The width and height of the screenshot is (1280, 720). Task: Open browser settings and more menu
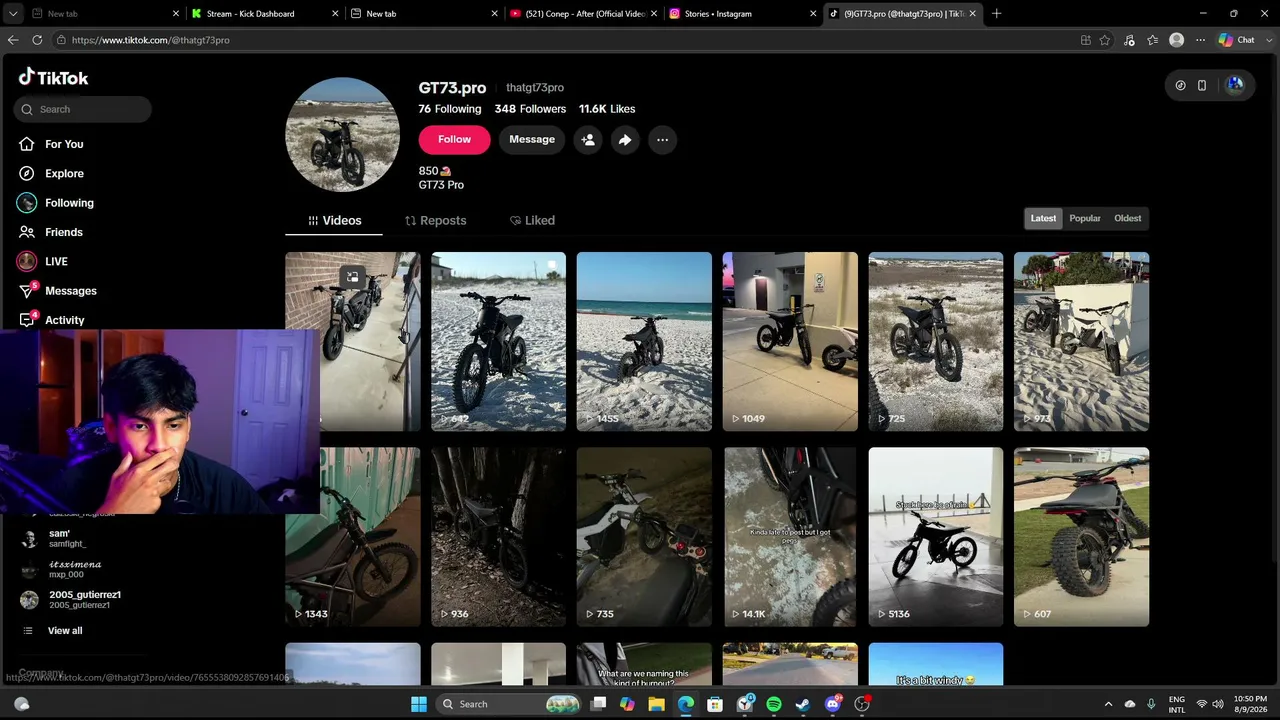click(x=1201, y=40)
